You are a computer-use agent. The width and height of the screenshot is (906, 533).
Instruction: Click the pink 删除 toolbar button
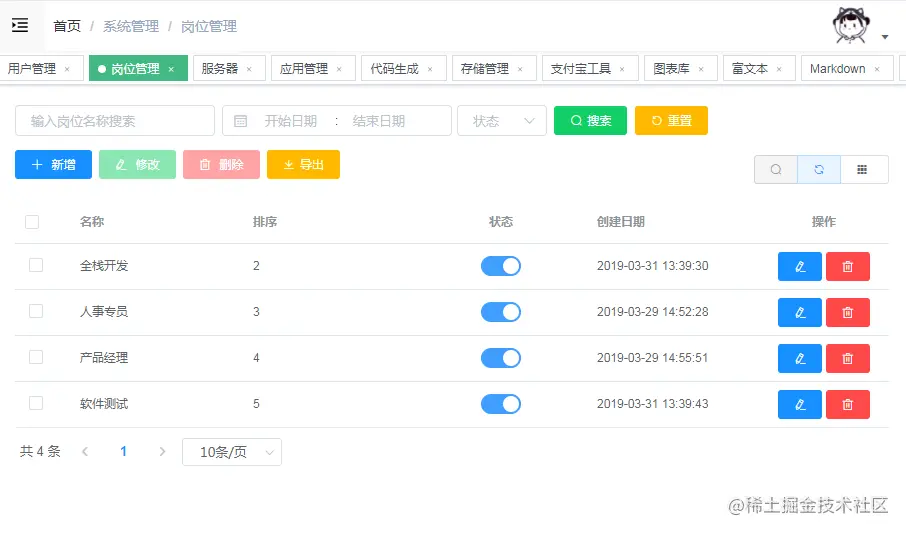pyautogui.click(x=221, y=165)
